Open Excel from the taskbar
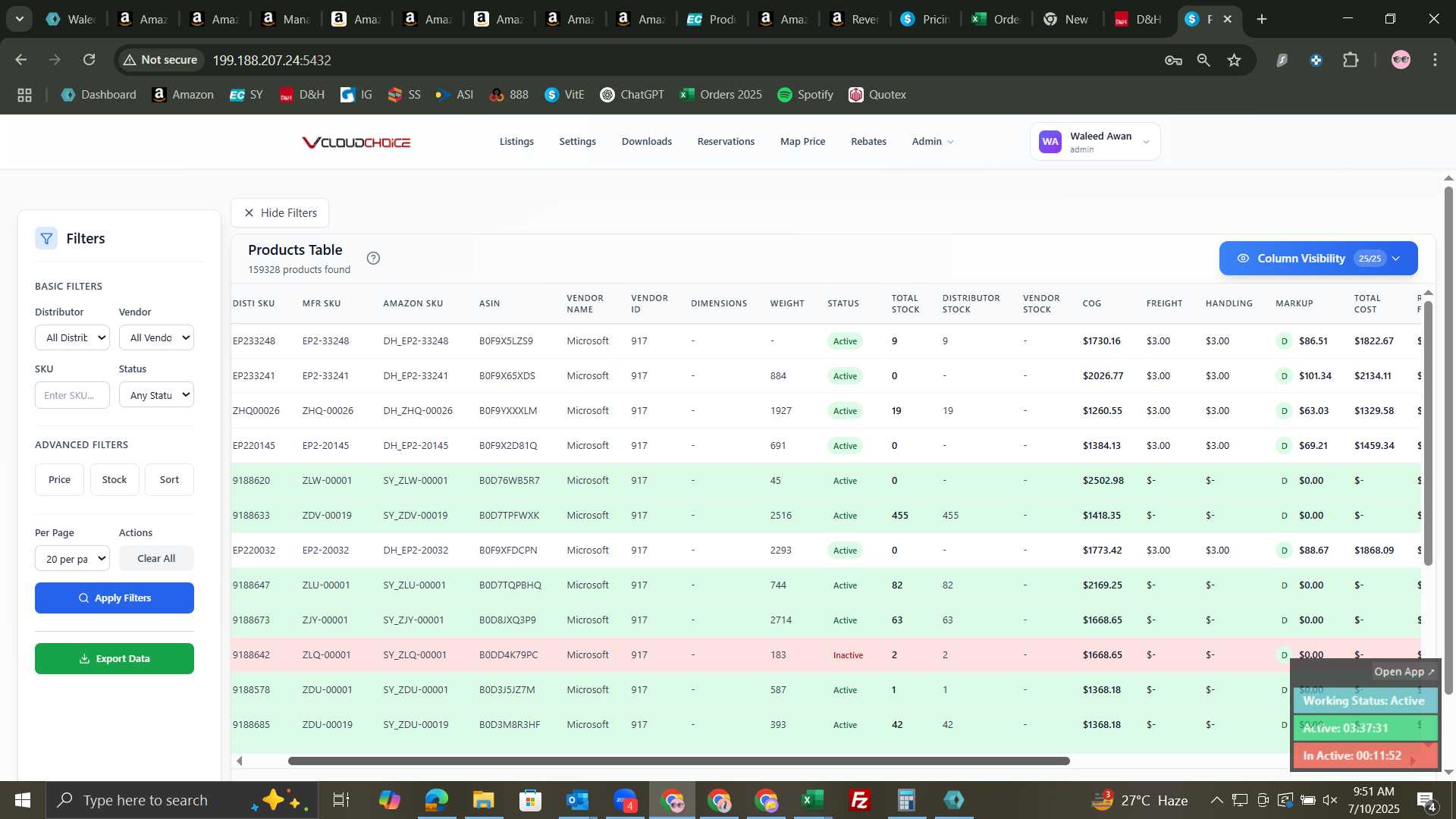Image resolution: width=1456 pixels, height=819 pixels. tap(813, 800)
